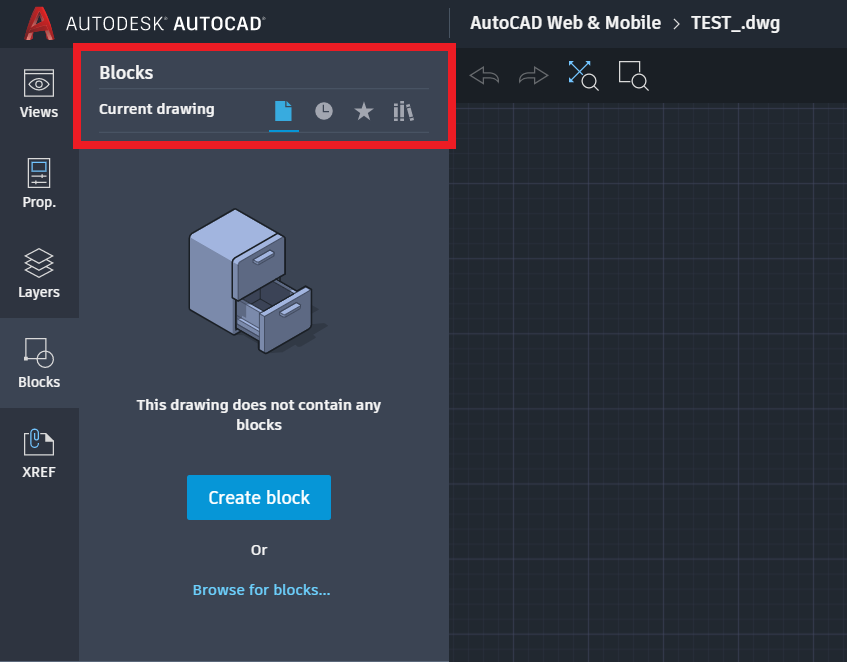
Task: Switch to recent blocks clock tab
Action: point(324,111)
